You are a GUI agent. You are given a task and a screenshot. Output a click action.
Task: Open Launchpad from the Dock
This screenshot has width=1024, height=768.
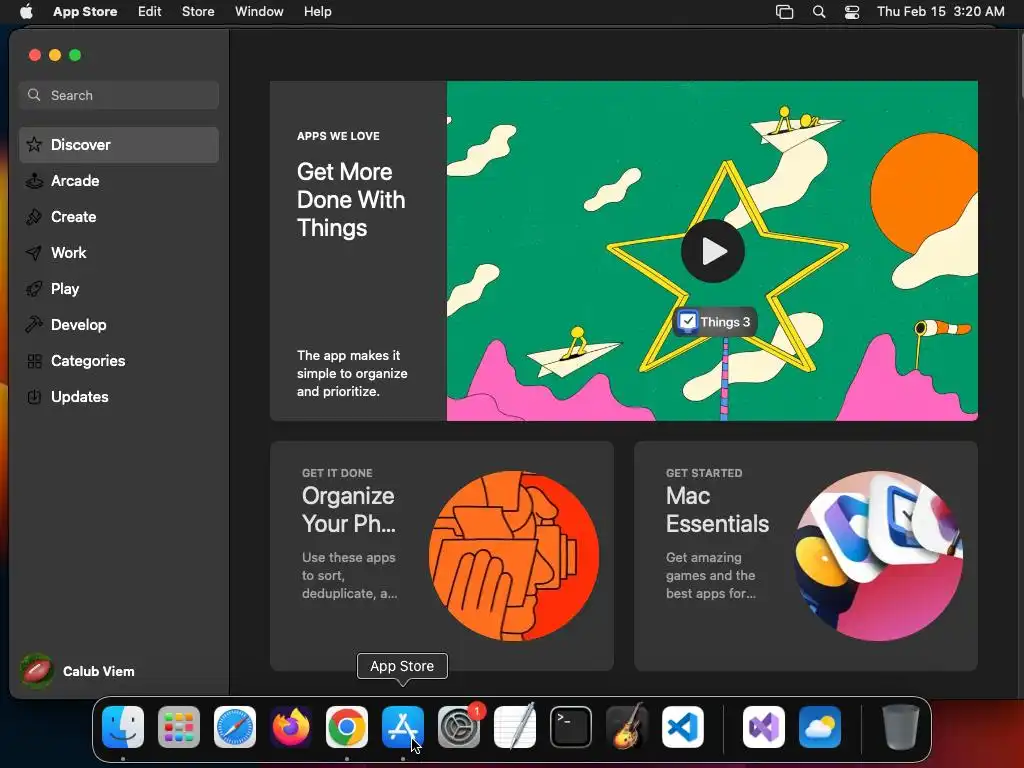(x=179, y=727)
